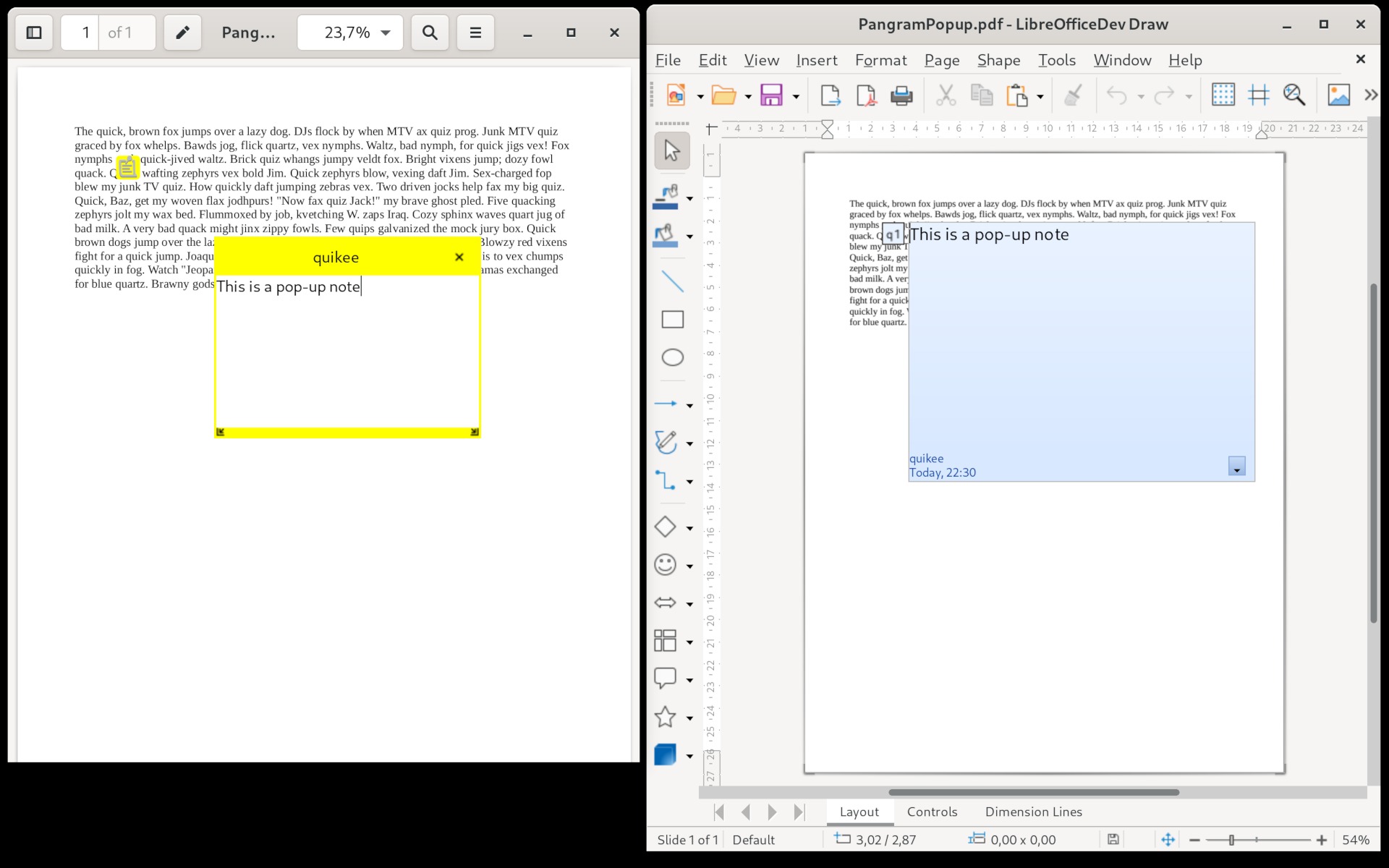Viewport: 1389px width, 868px height.
Task: Select the line drawing tool
Action: [669, 281]
